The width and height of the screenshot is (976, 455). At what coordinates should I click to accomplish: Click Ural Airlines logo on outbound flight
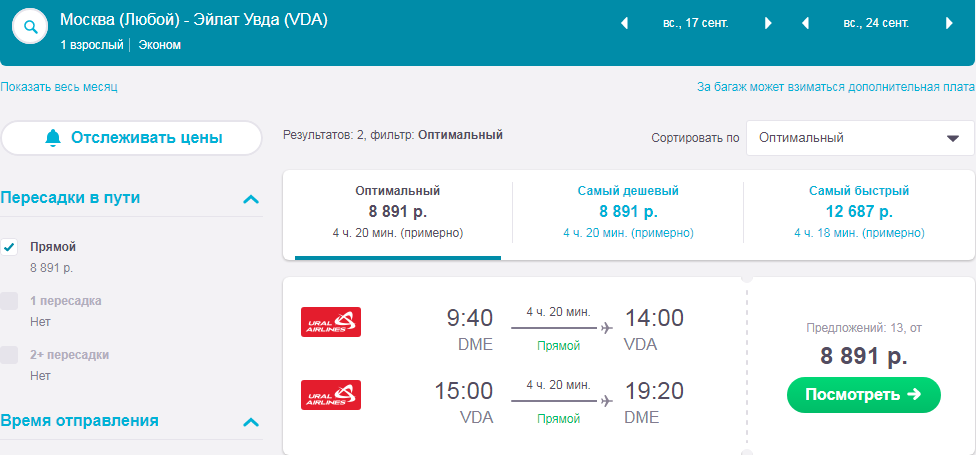[x=331, y=322]
